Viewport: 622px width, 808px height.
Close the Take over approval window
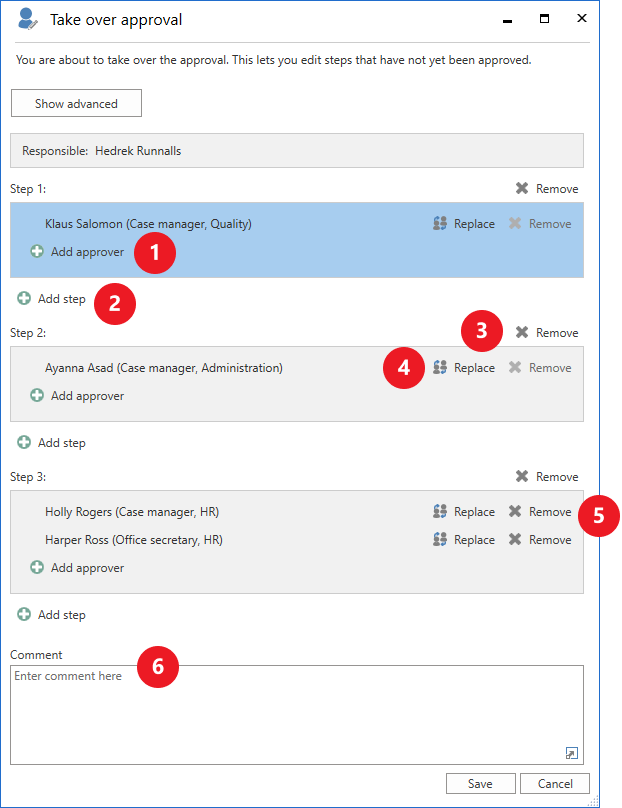(582, 18)
